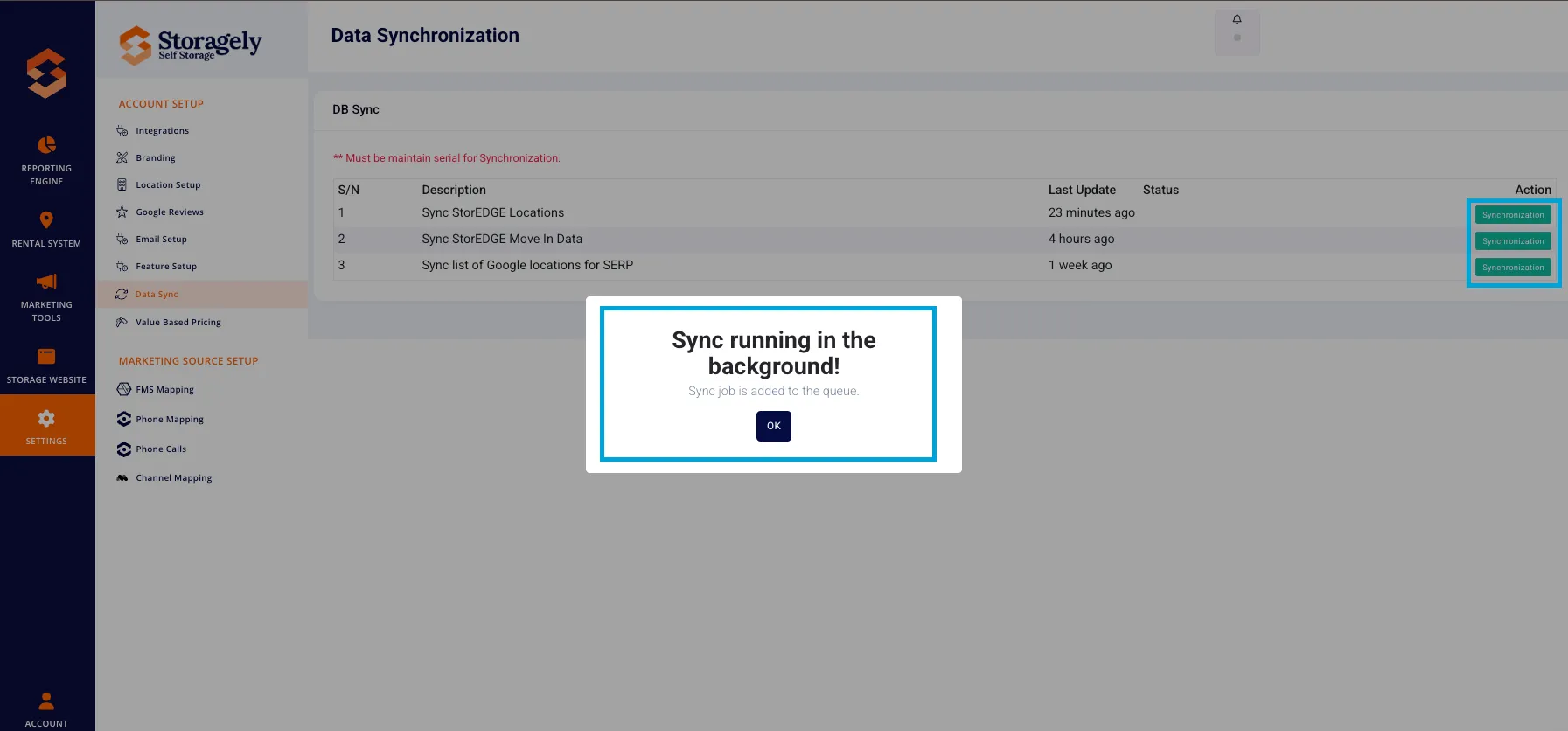Open Value Based Pricing
The width and height of the screenshot is (1568, 731).
178,323
